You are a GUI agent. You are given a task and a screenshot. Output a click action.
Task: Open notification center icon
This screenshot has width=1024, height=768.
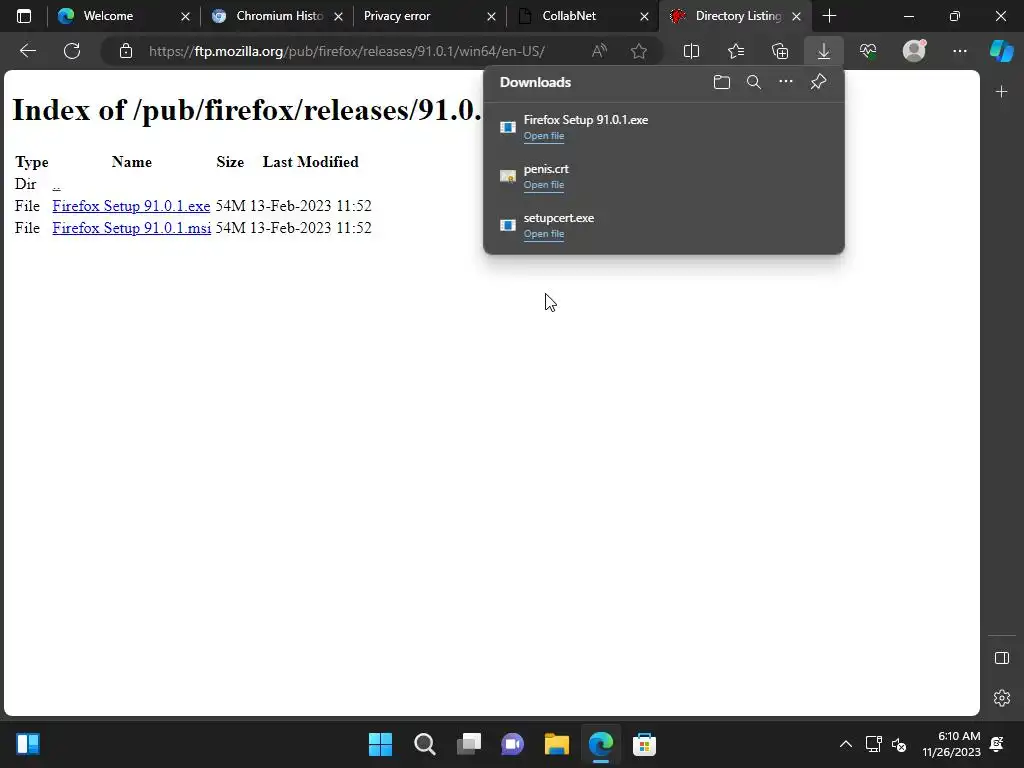[997, 744]
